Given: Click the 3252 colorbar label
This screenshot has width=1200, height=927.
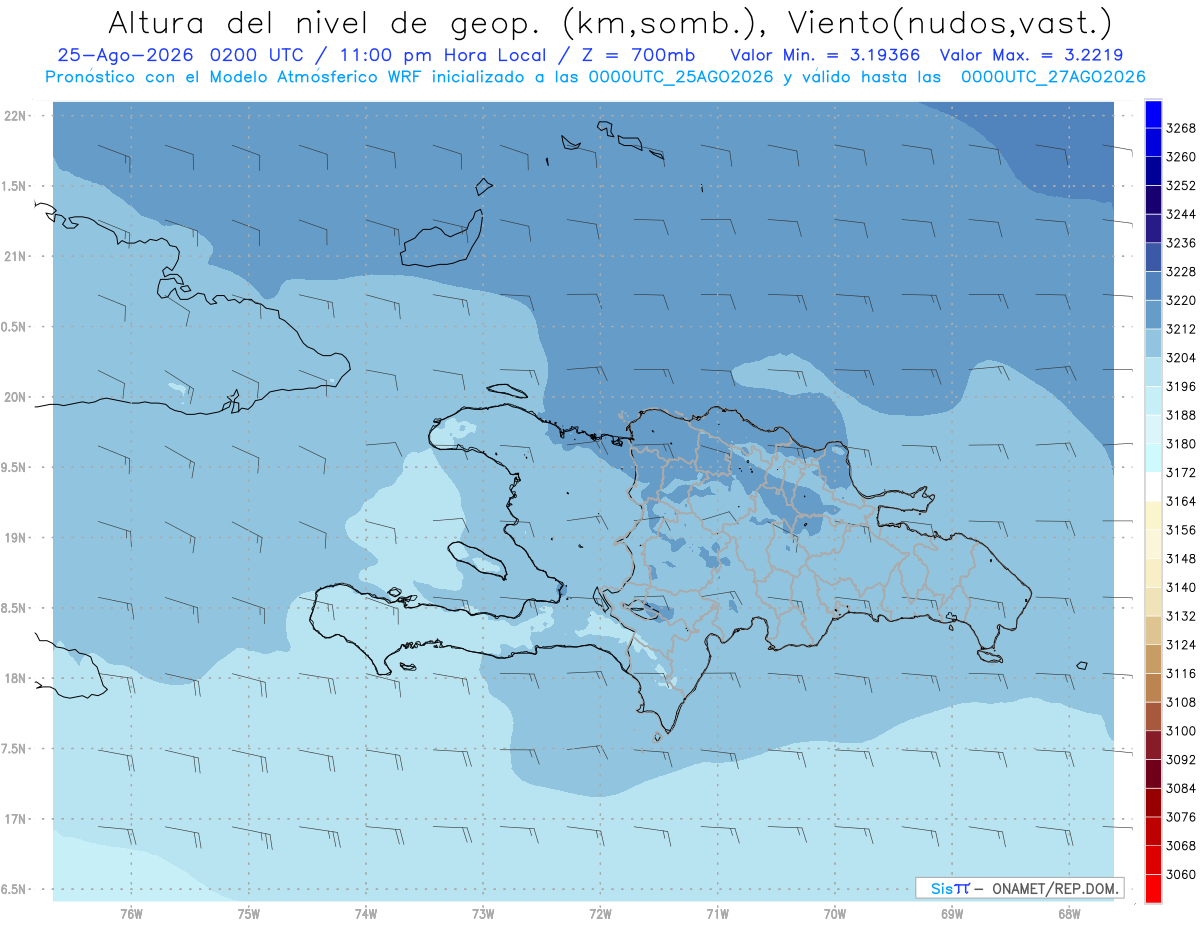Looking at the screenshot, I should tap(1181, 185).
